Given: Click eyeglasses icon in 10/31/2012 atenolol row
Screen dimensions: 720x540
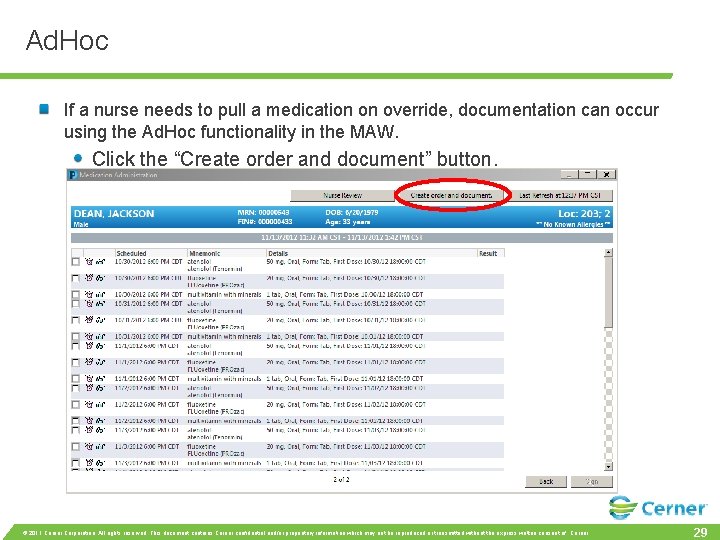Looking at the screenshot, I should point(100,304).
